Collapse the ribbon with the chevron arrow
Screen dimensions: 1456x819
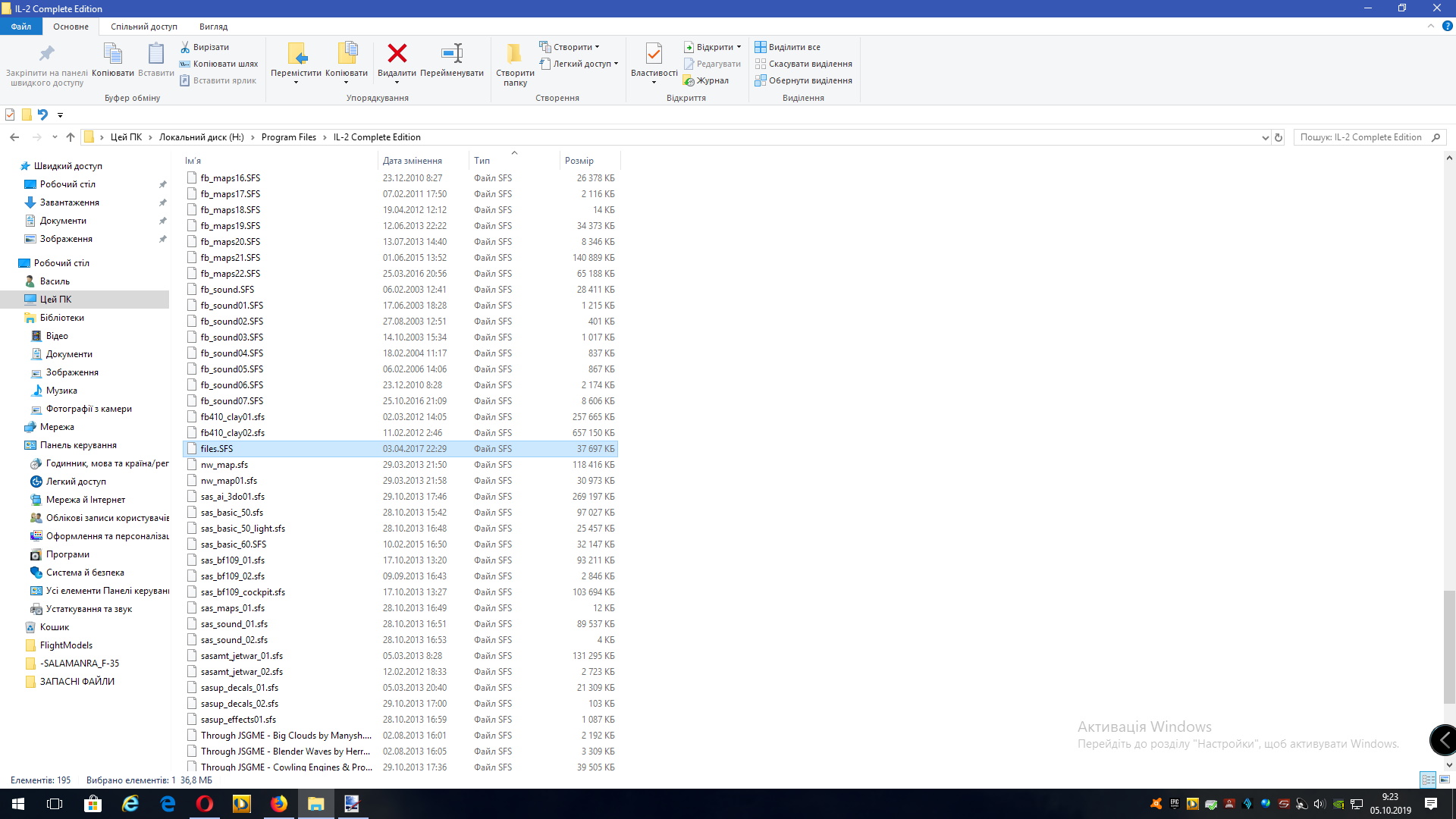point(1431,26)
